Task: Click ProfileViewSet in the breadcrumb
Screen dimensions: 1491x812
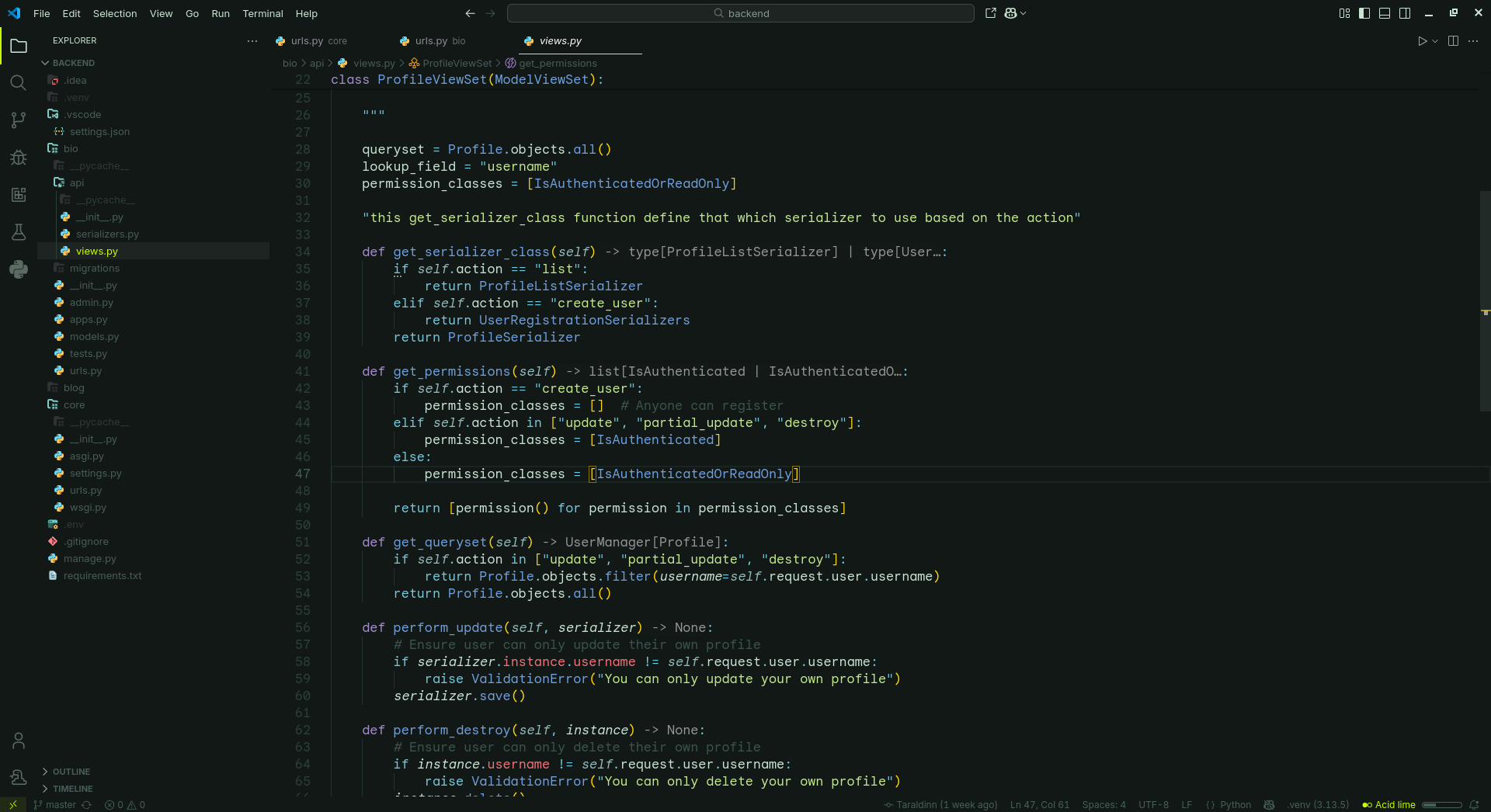Action: (457, 64)
